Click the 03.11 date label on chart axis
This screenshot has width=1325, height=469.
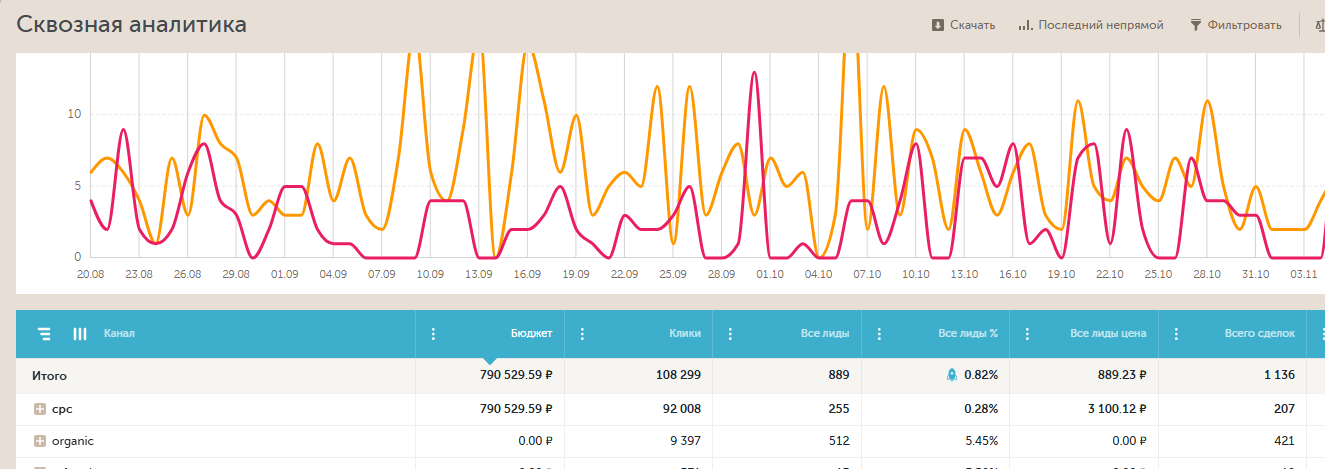pyautogui.click(x=1303, y=274)
